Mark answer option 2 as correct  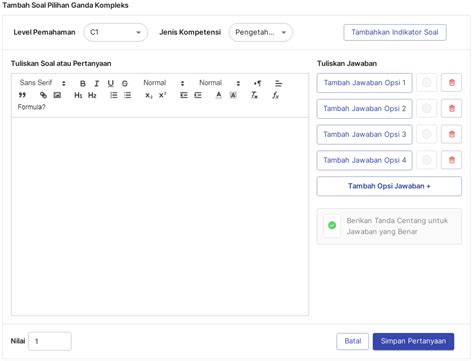click(427, 108)
